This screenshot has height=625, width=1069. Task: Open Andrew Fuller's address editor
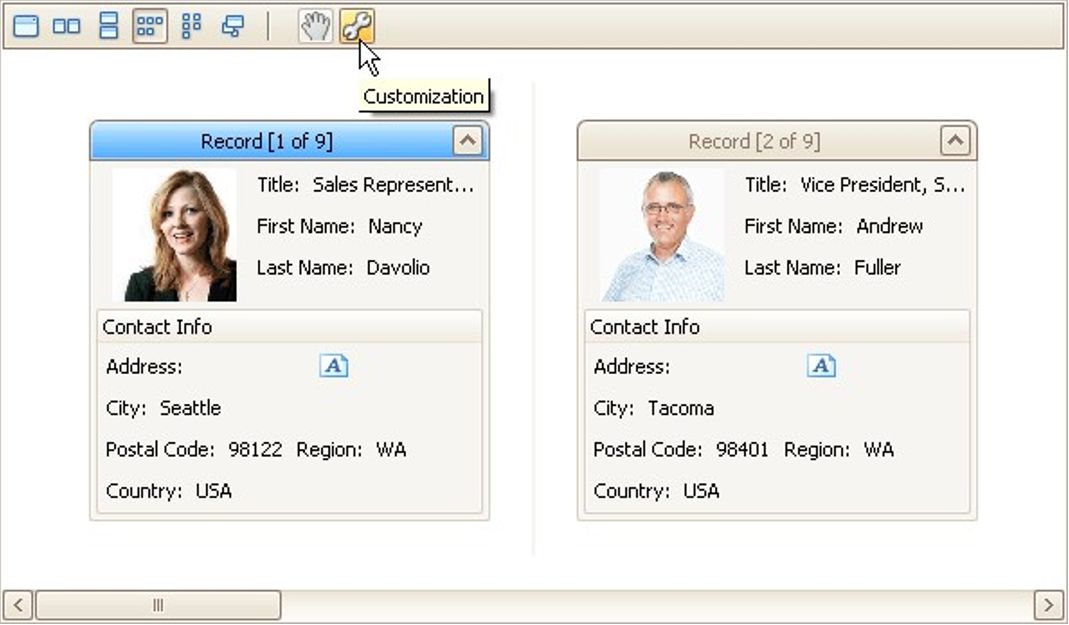pos(820,365)
